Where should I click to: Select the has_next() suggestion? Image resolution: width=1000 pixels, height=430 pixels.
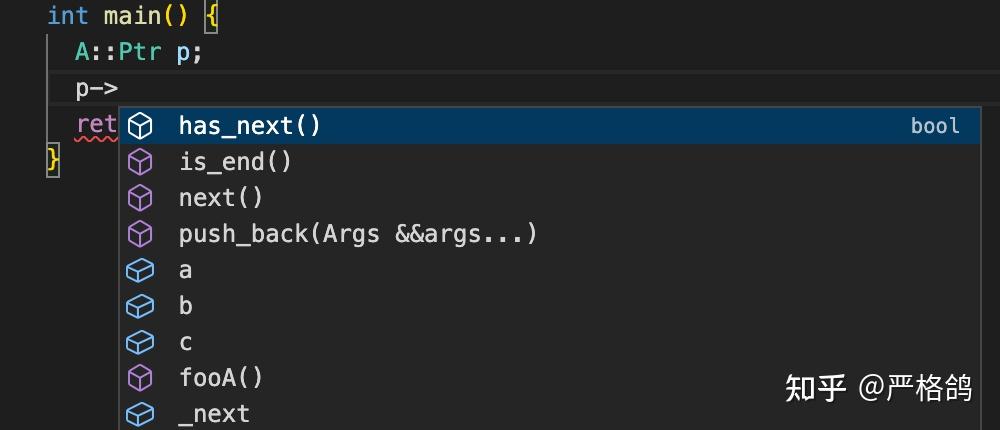(250, 126)
